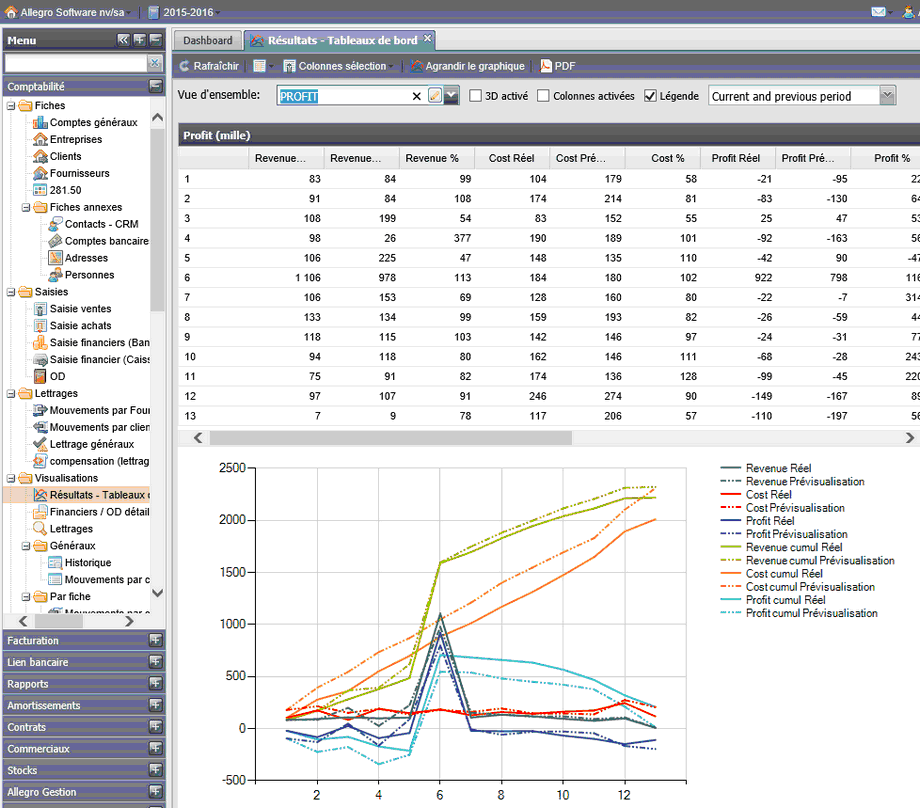Close the Résultats - Tableaux de bord tab

pyautogui.click(x=428, y=39)
